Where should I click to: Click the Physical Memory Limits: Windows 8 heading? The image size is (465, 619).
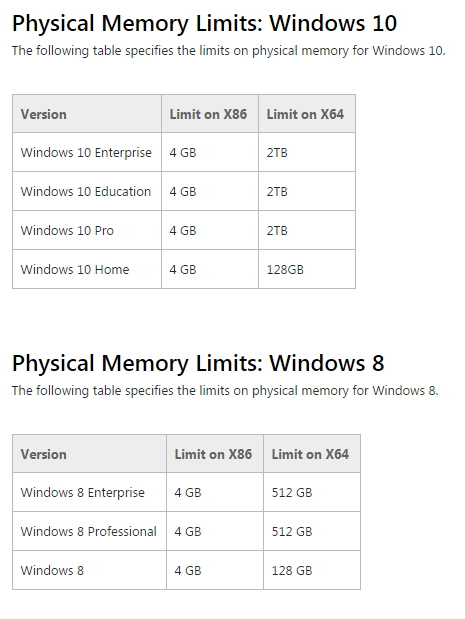(198, 364)
